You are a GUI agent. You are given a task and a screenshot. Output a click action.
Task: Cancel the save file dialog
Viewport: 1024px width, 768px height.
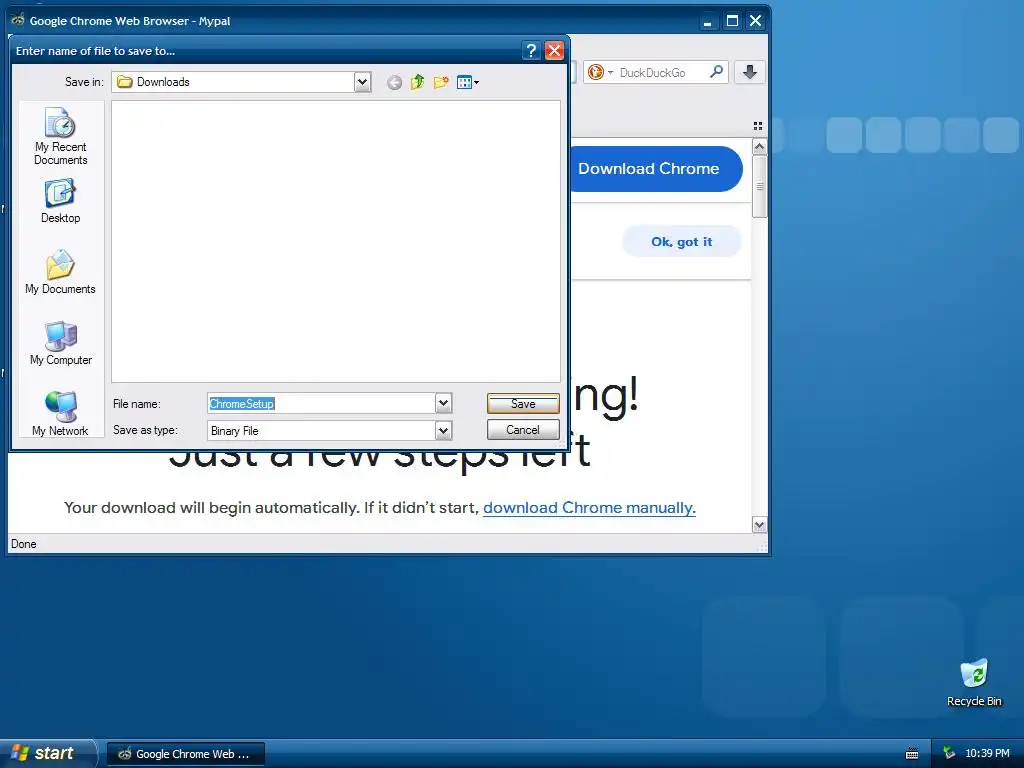[523, 430]
